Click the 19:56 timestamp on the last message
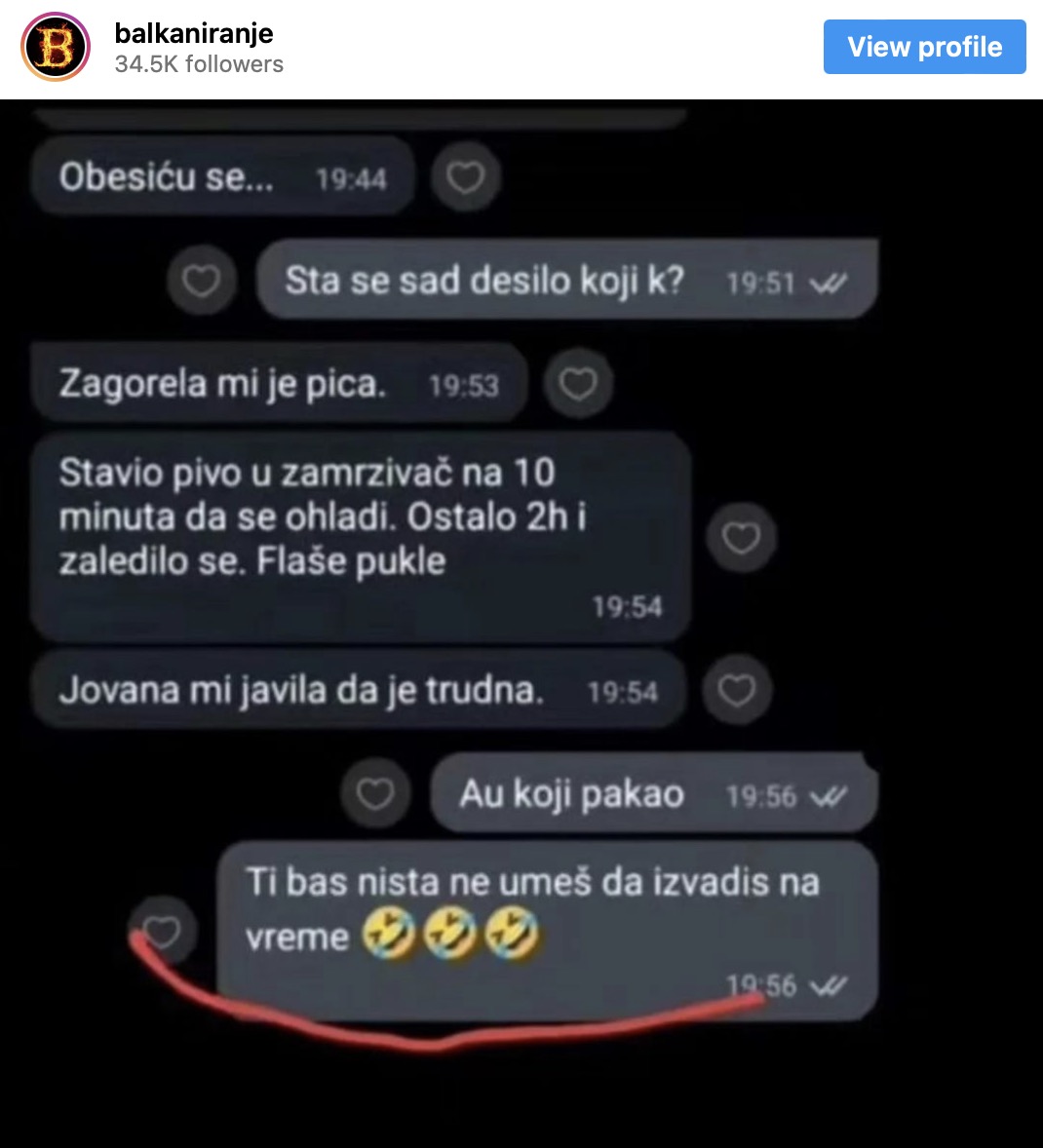 click(x=761, y=985)
